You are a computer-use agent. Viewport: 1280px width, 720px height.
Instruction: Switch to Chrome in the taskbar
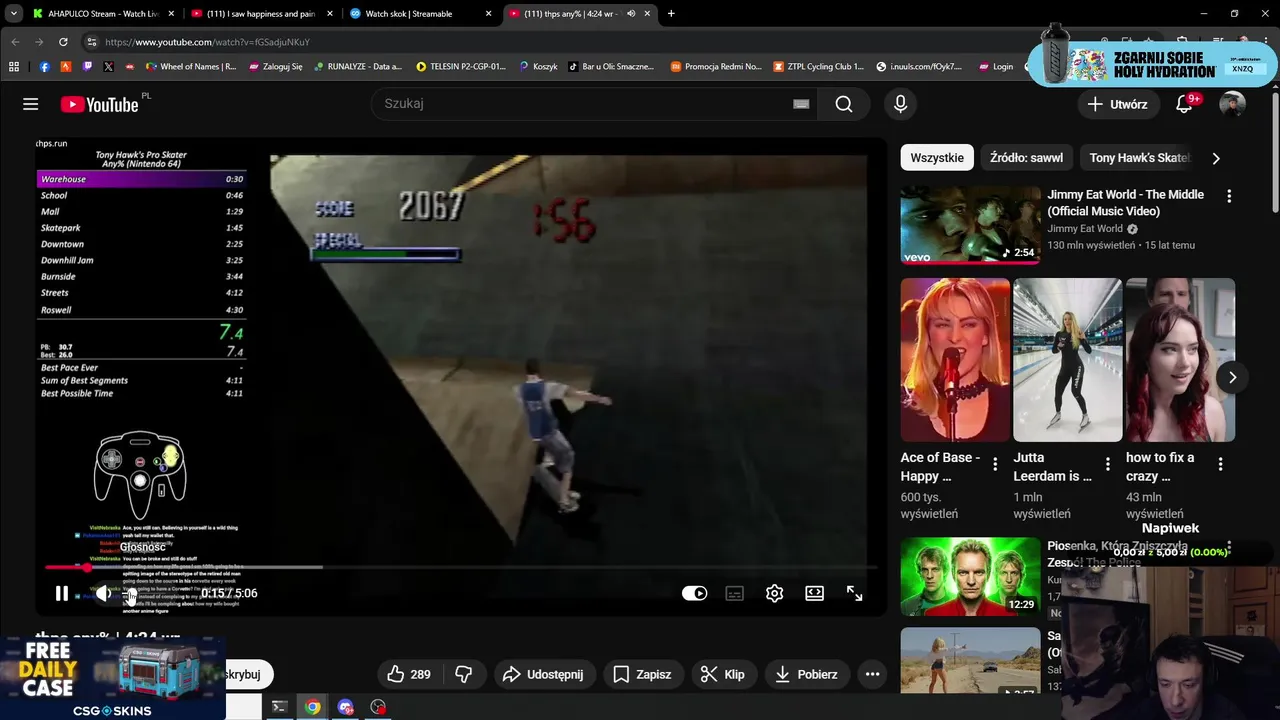click(313, 707)
